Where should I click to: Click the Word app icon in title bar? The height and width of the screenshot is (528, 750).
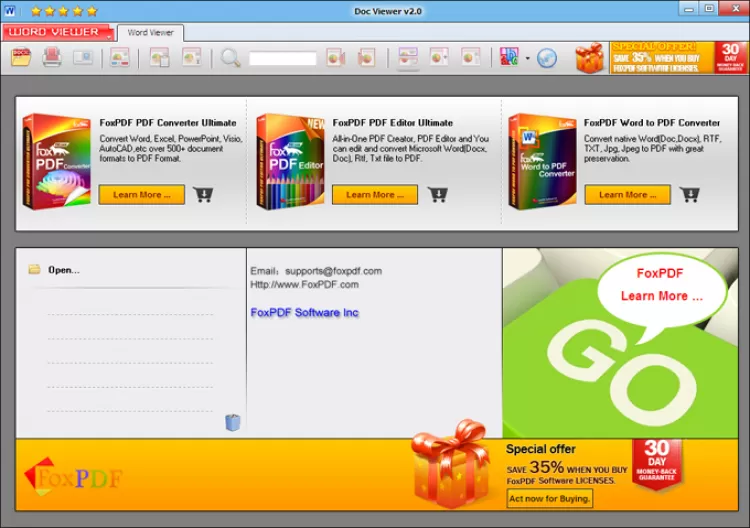tap(10, 11)
